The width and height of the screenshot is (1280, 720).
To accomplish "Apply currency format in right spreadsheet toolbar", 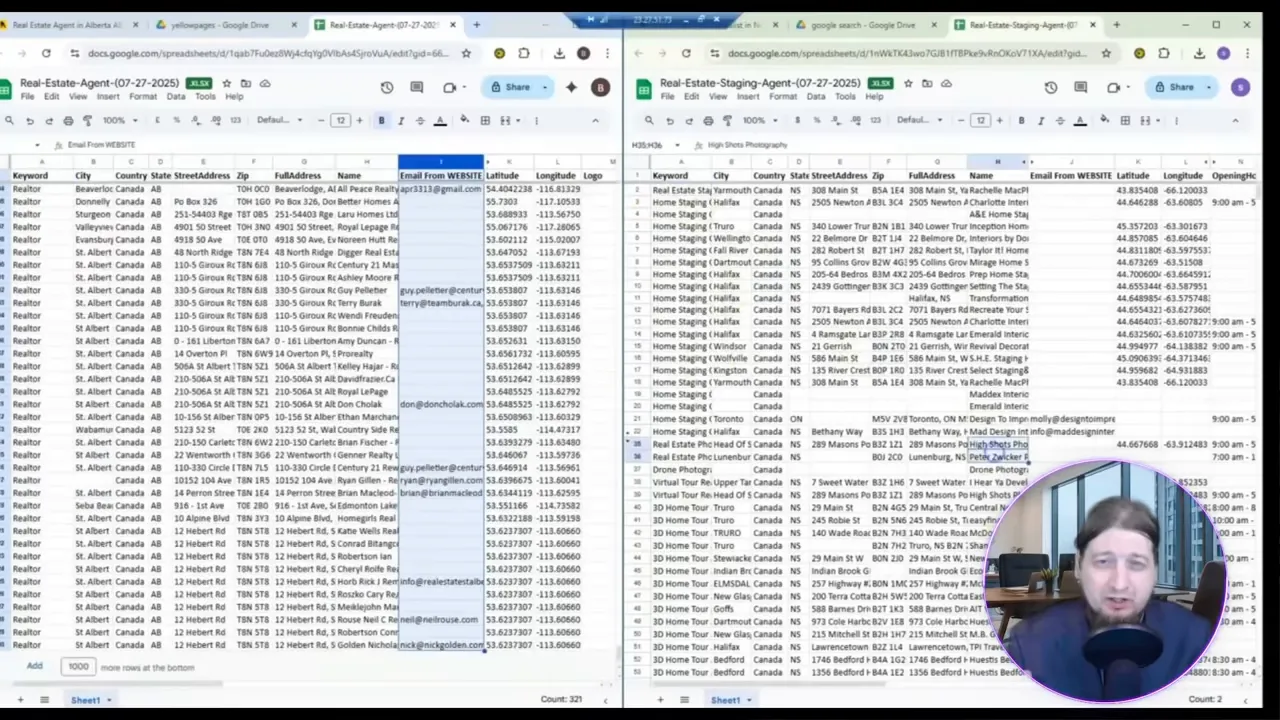I will coord(797,120).
